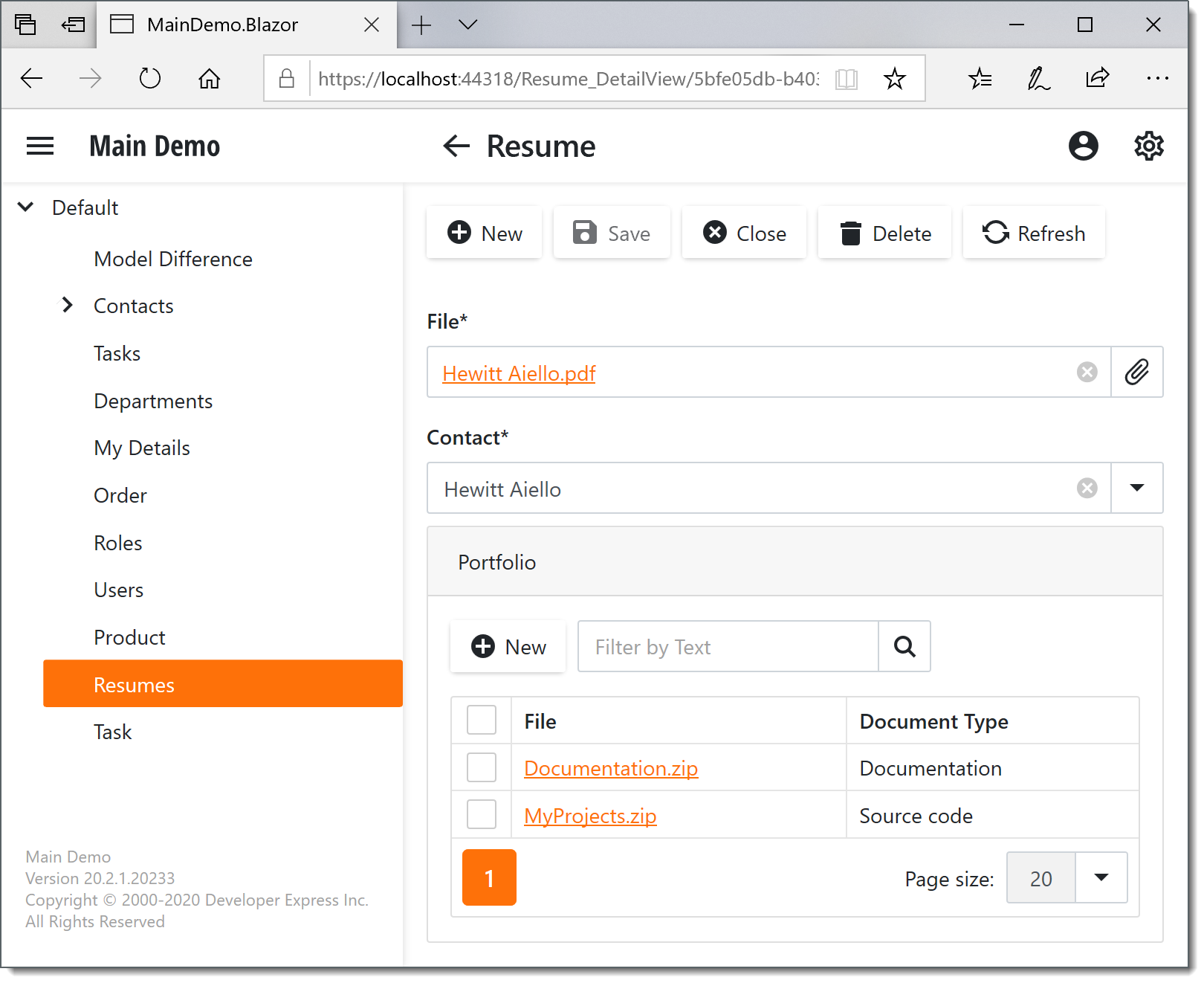Open the user account icon
This screenshot has width=1204, height=983.
pos(1083,146)
